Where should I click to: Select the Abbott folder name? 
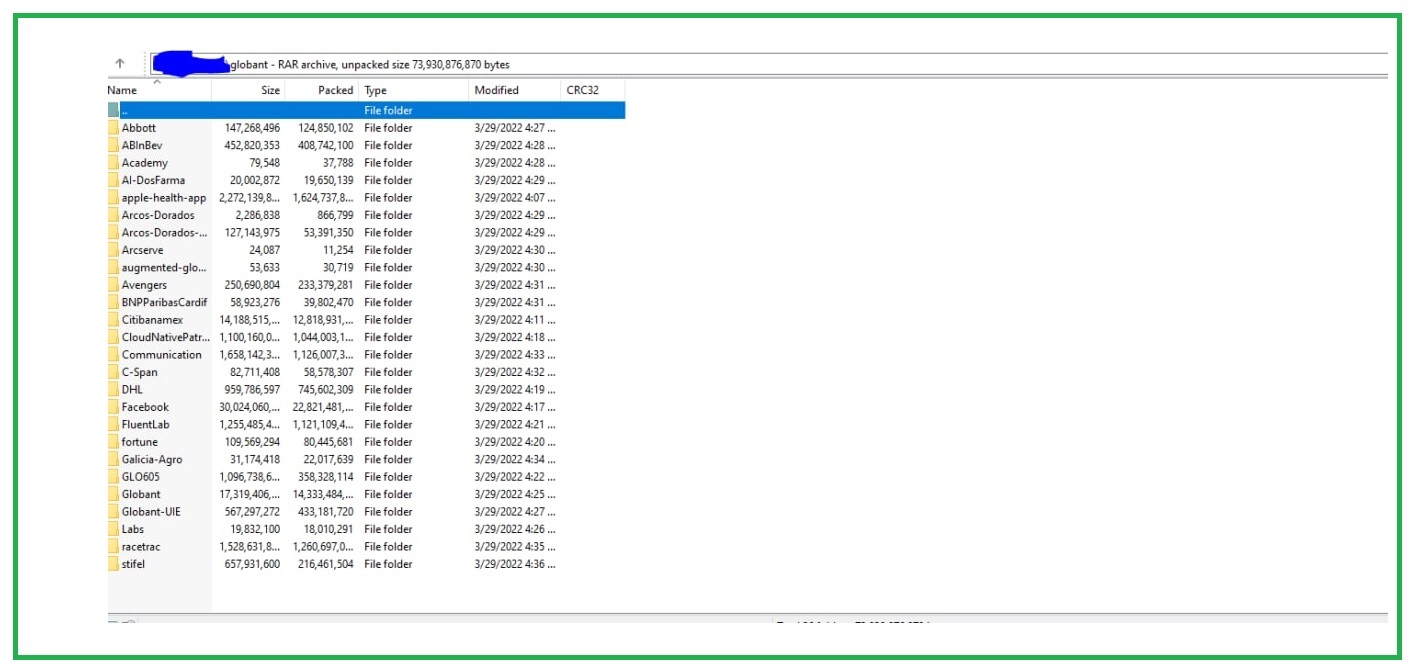[x=139, y=128]
